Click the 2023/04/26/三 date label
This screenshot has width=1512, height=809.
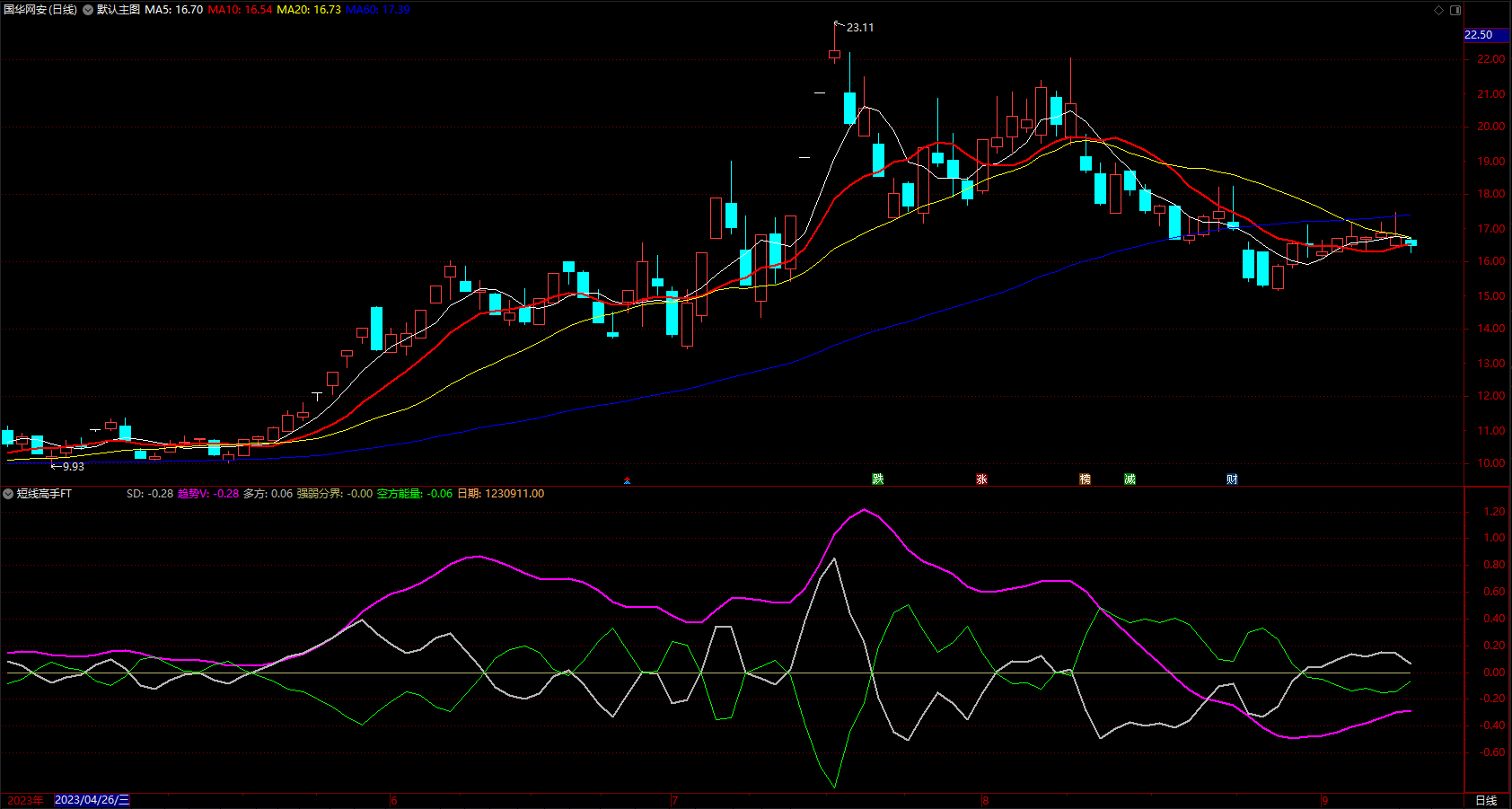pos(92,800)
